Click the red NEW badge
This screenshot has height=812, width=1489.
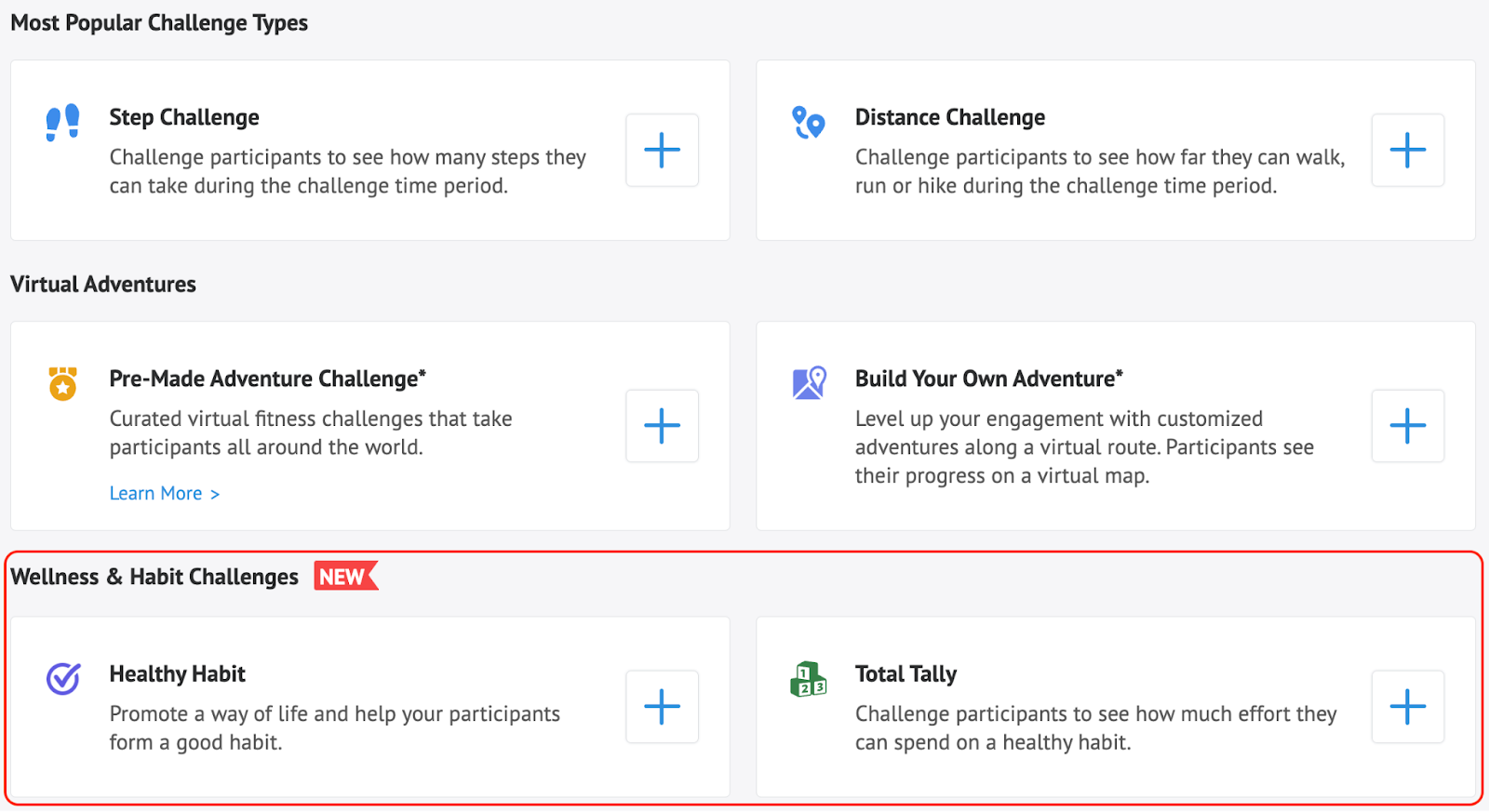(x=345, y=577)
